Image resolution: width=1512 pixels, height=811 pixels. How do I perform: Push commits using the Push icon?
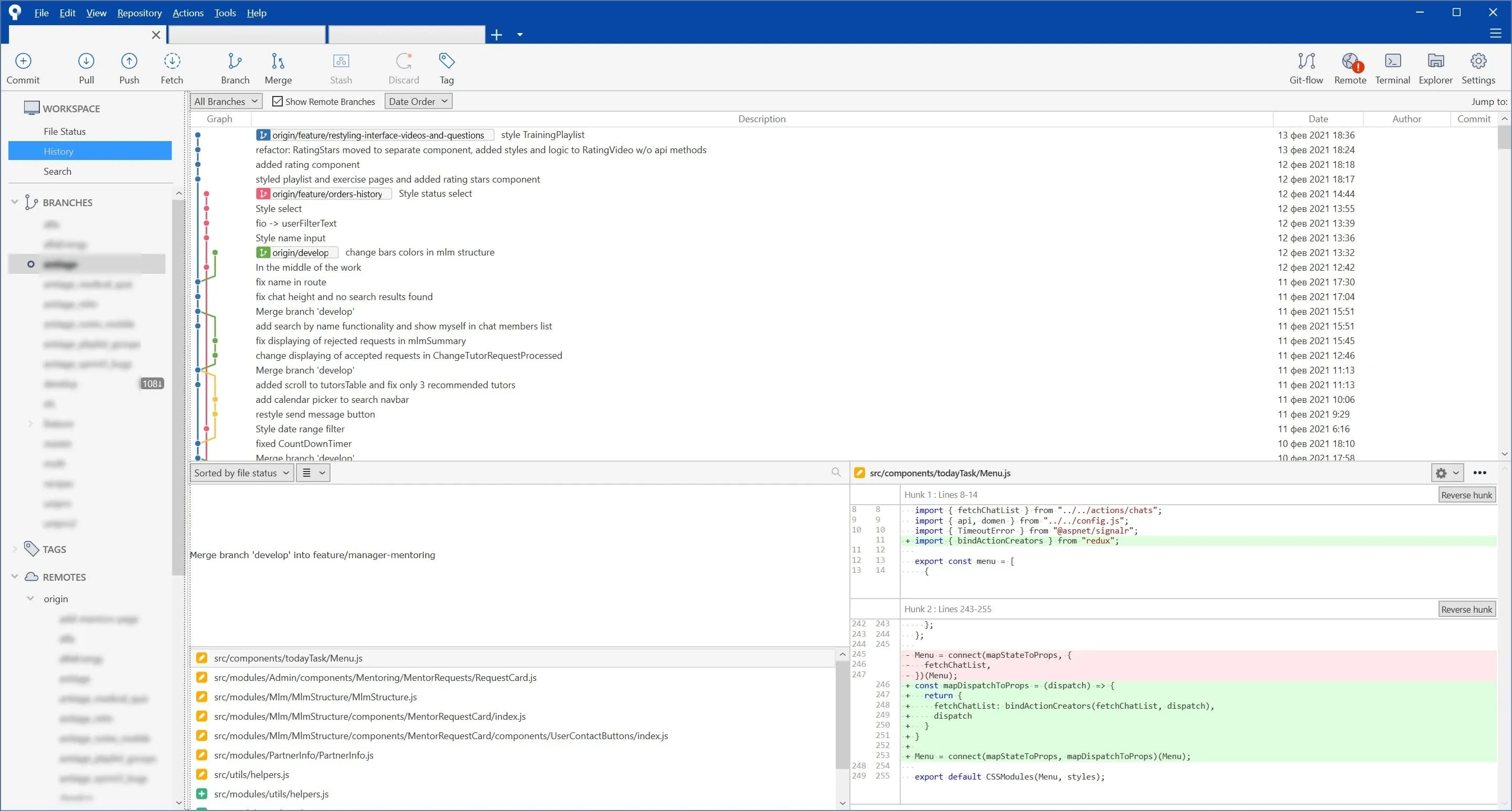pyautogui.click(x=129, y=61)
